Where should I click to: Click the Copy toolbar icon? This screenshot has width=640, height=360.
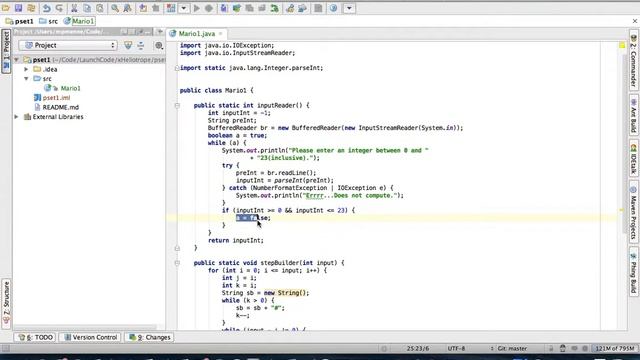[x=87, y=8]
